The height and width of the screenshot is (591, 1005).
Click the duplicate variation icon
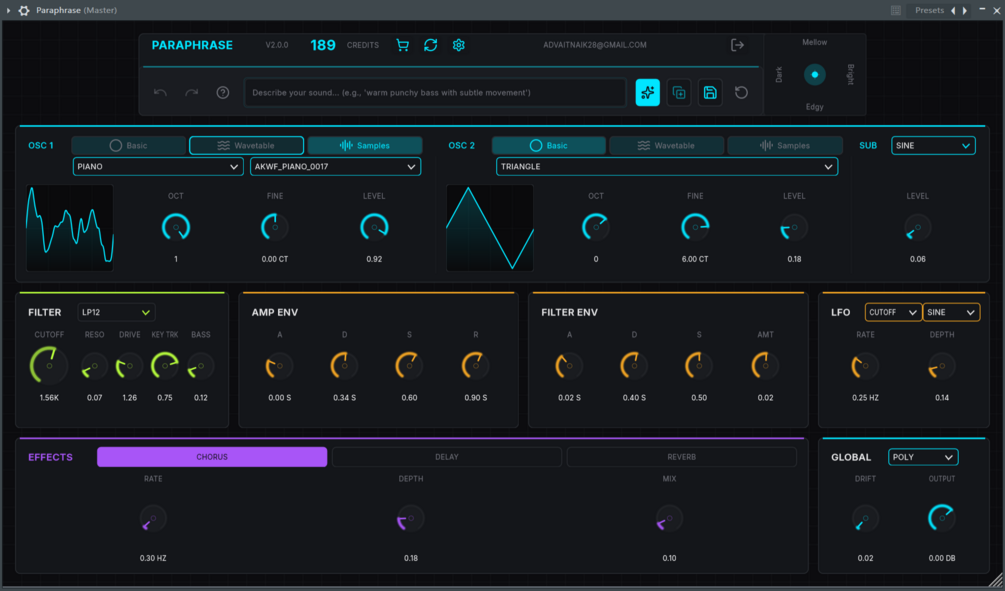click(679, 92)
